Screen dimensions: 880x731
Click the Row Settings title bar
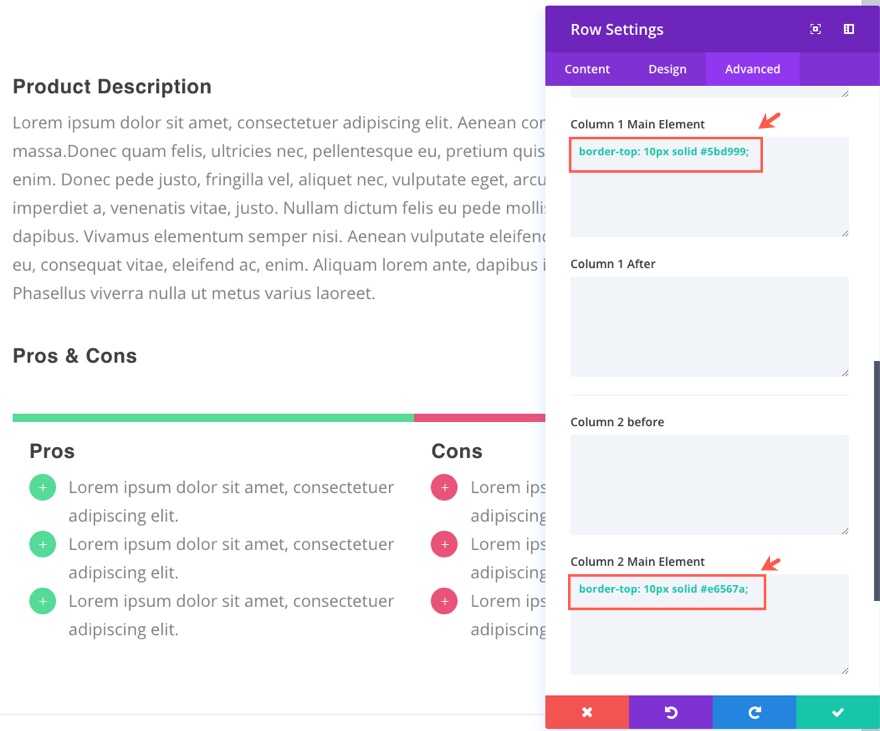pos(680,30)
